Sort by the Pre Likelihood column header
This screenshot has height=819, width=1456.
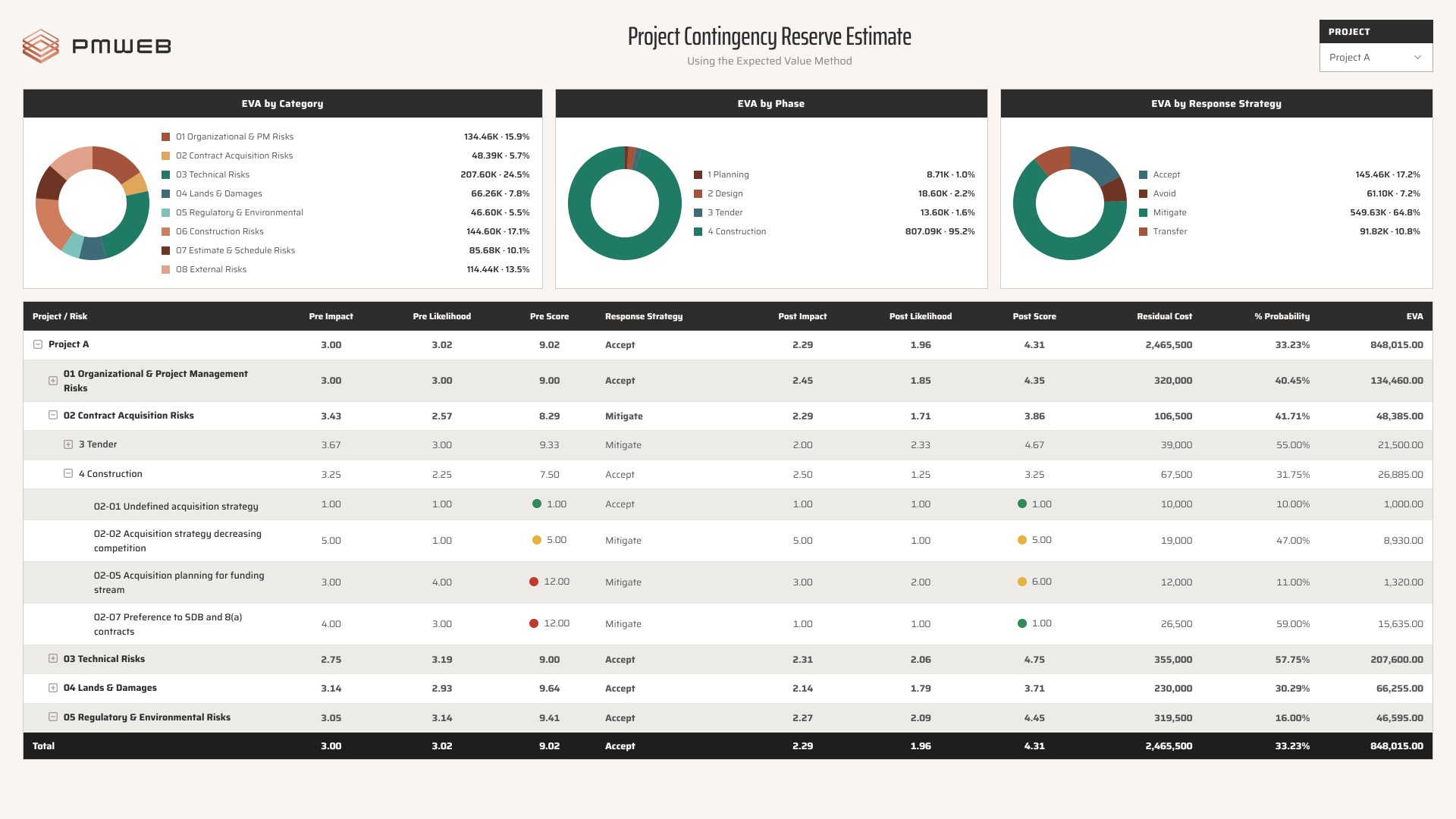(x=442, y=316)
